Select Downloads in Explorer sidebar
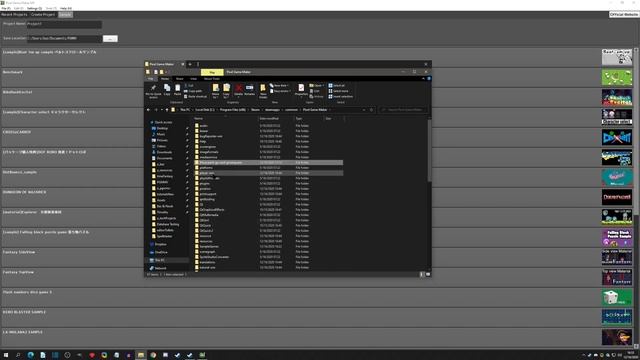 pyautogui.click(x=164, y=152)
